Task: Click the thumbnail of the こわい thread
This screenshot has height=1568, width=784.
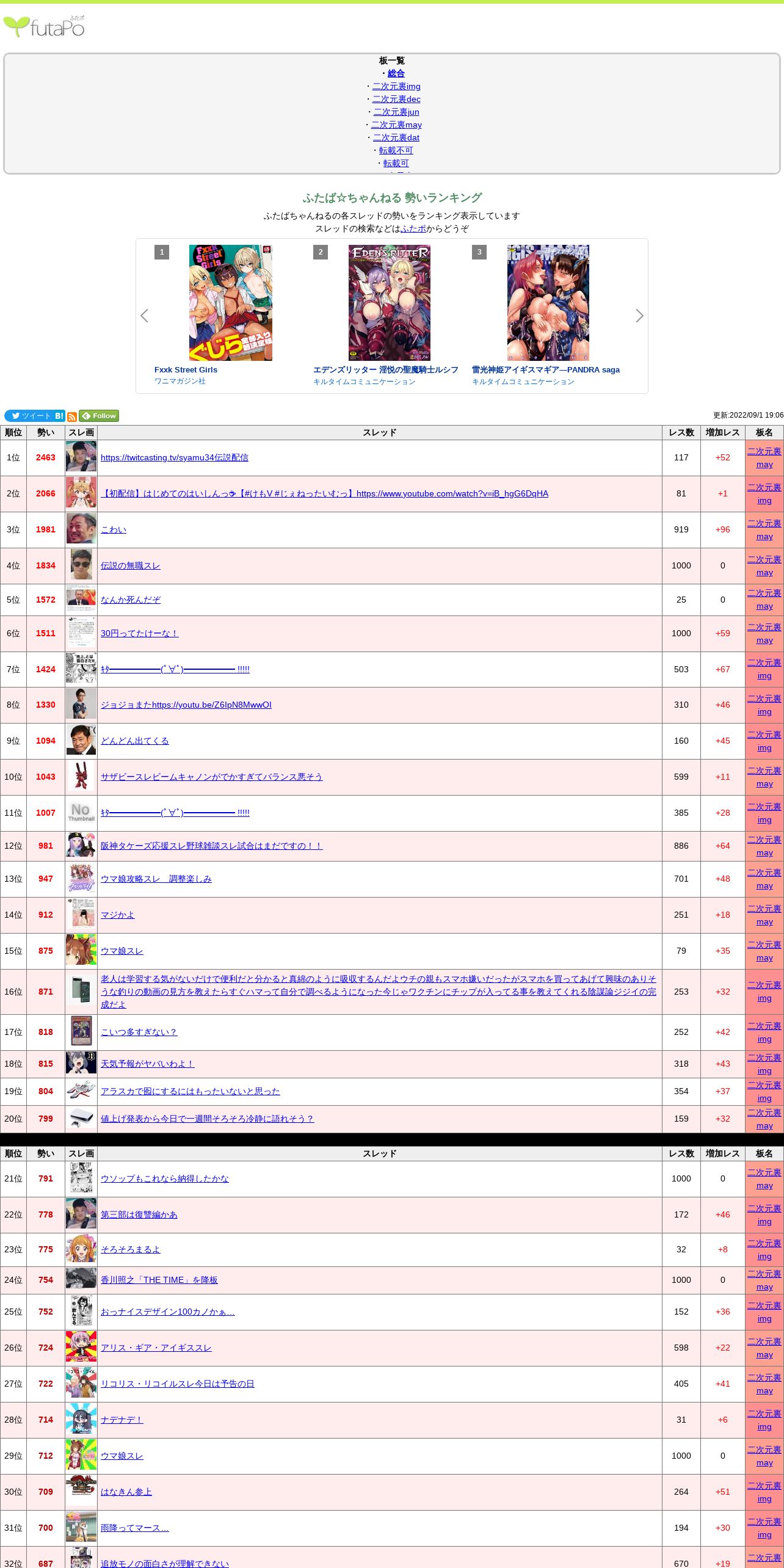Action: pyautogui.click(x=81, y=529)
